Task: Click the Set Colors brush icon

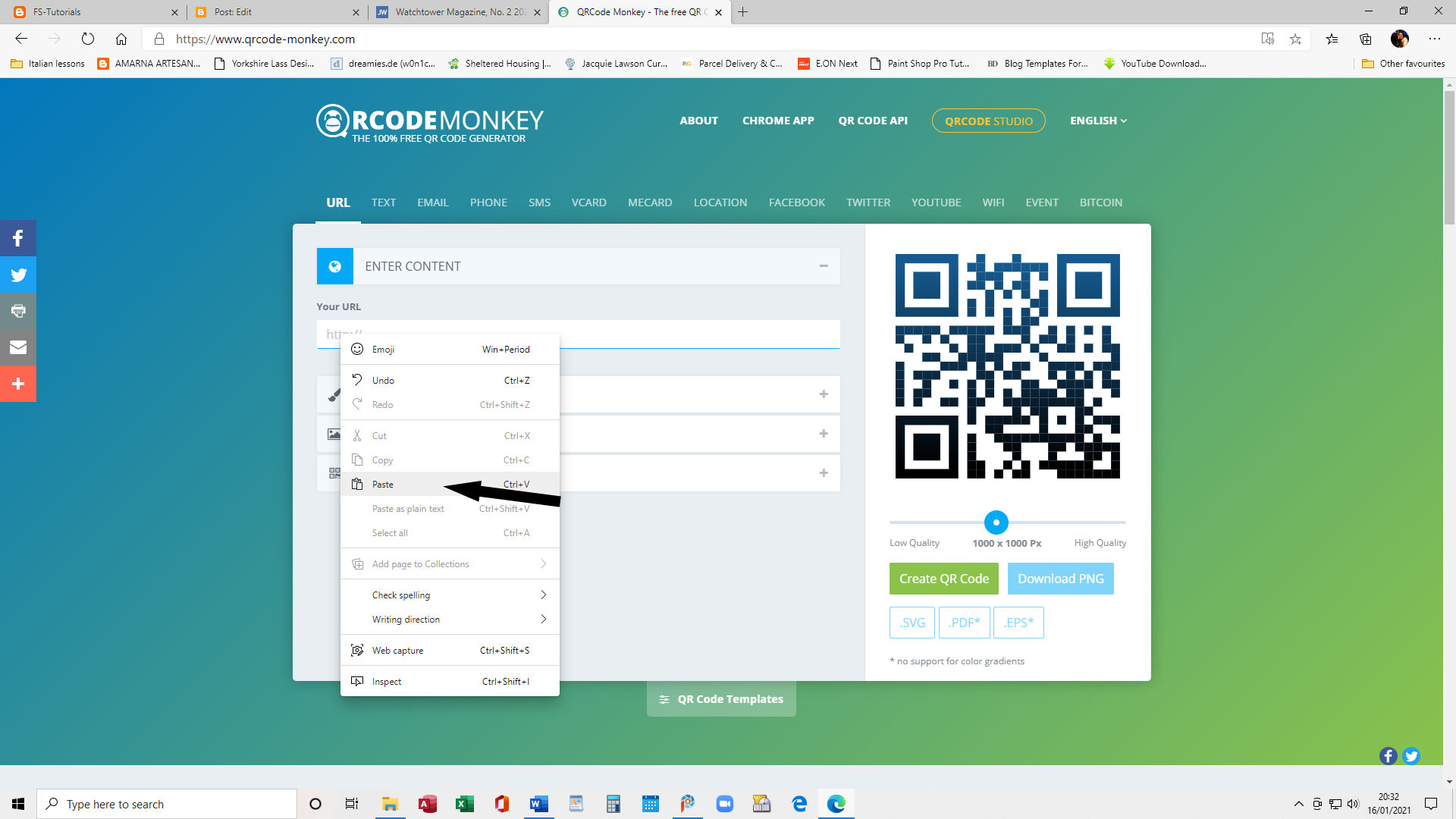Action: [334, 394]
